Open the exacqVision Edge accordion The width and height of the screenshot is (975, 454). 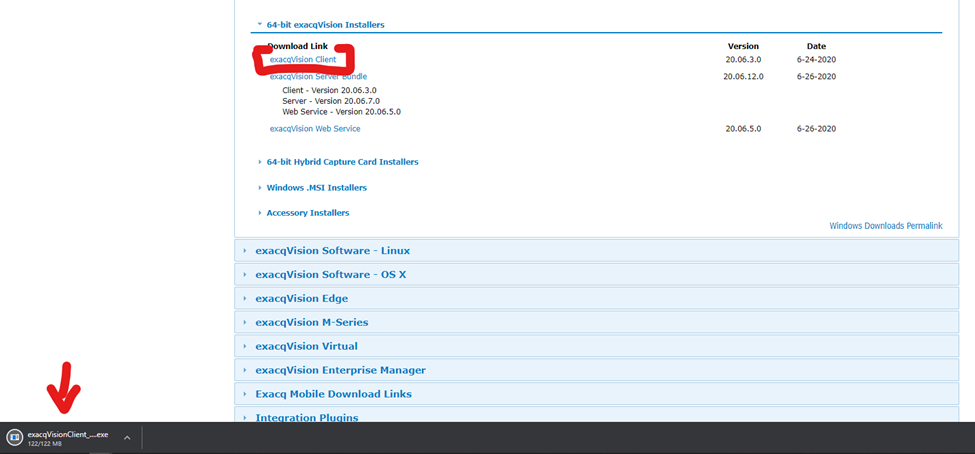click(301, 299)
